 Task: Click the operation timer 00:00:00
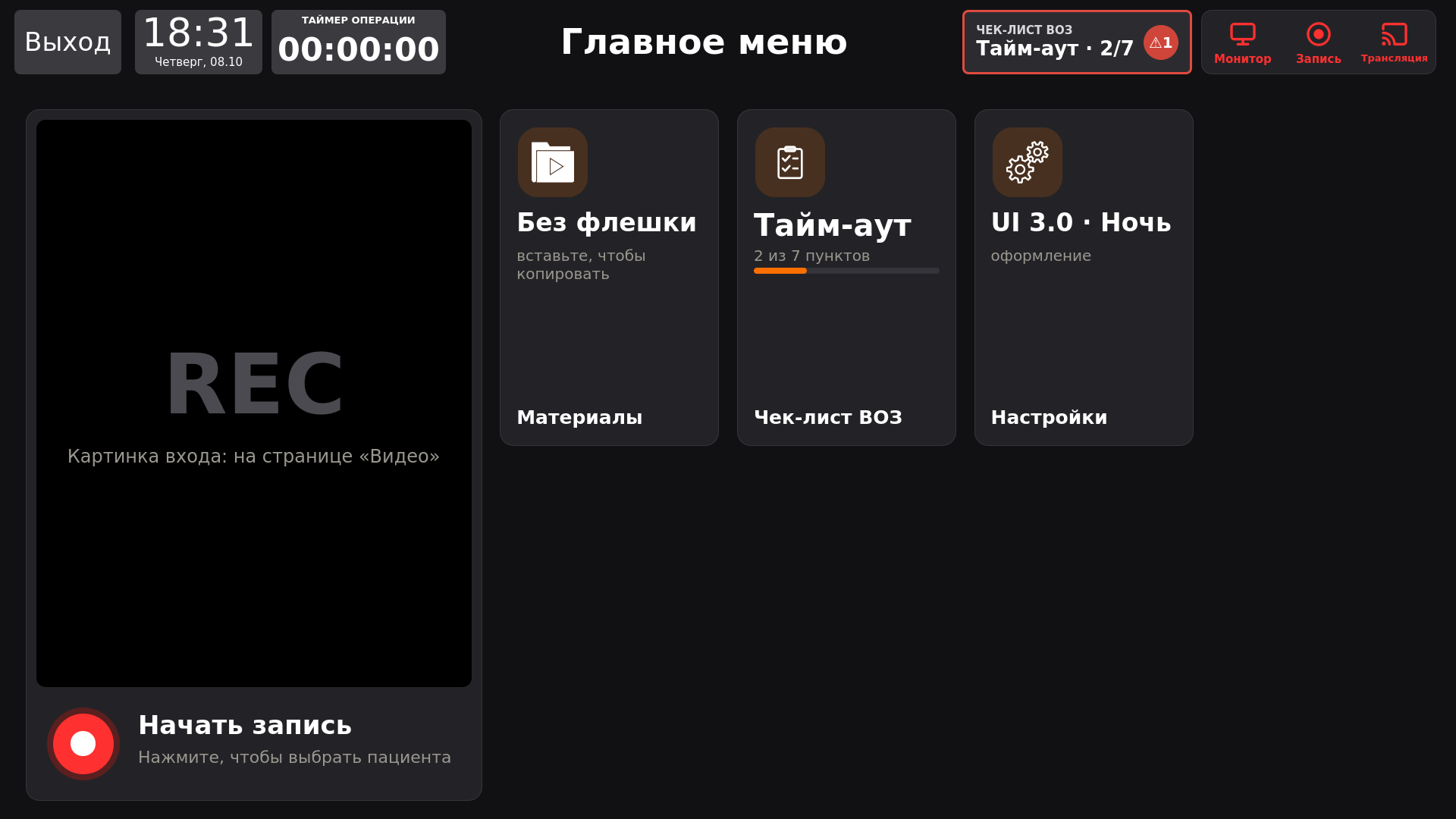359,42
